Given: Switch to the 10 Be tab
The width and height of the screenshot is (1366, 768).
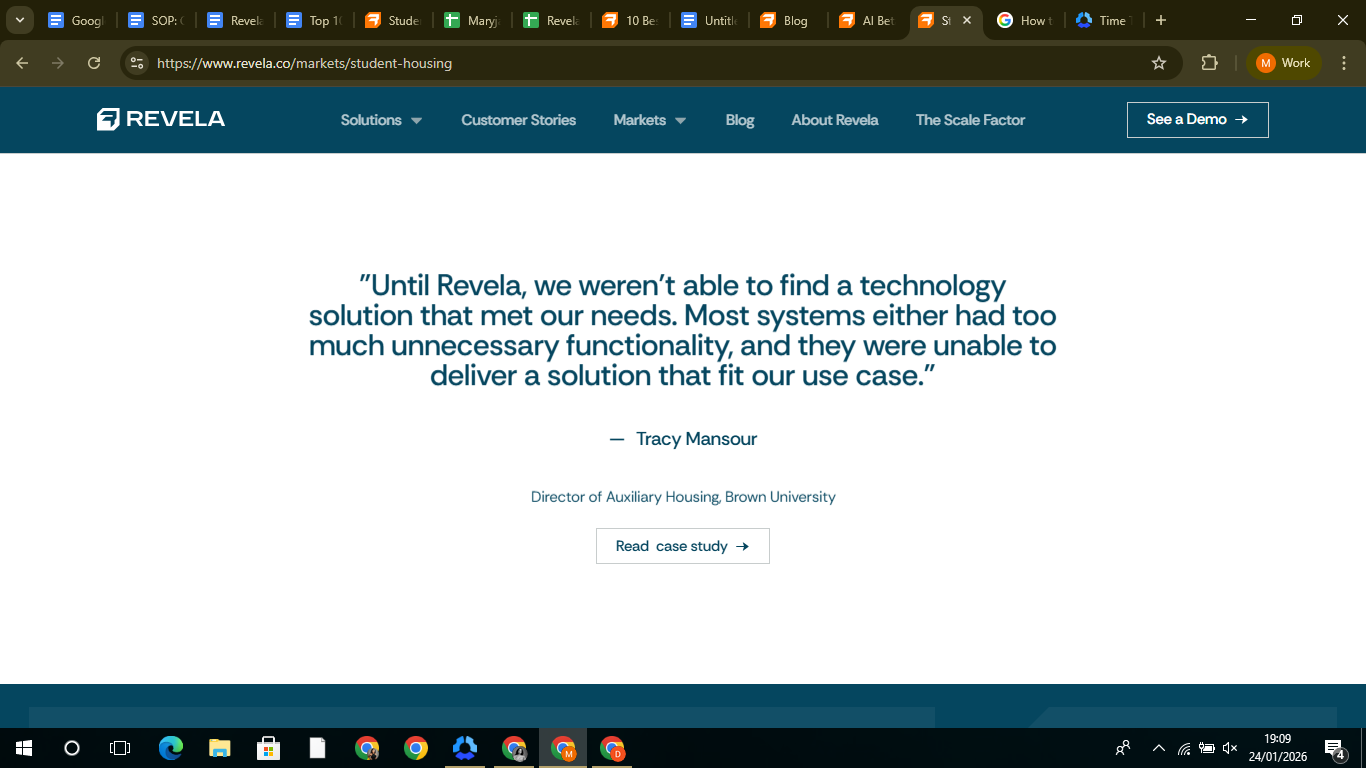Looking at the screenshot, I should pos(629,20).
